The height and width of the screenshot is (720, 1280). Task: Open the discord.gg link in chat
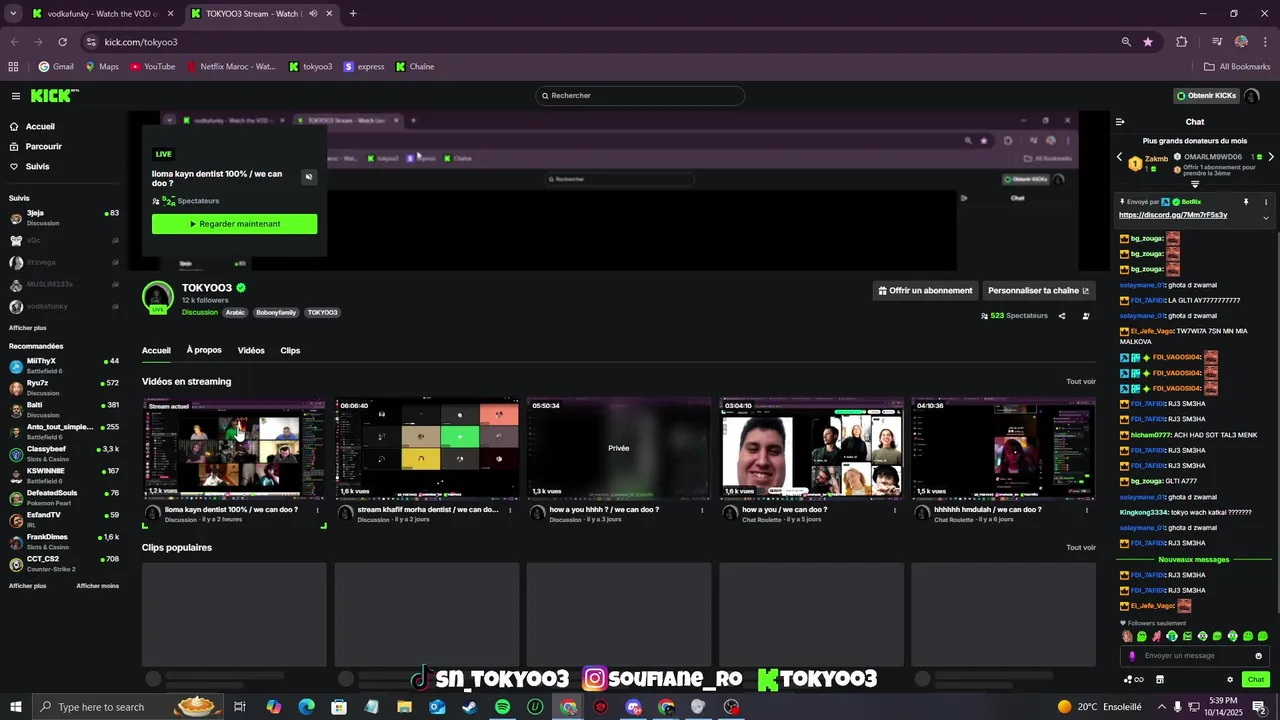[1173, 215]
